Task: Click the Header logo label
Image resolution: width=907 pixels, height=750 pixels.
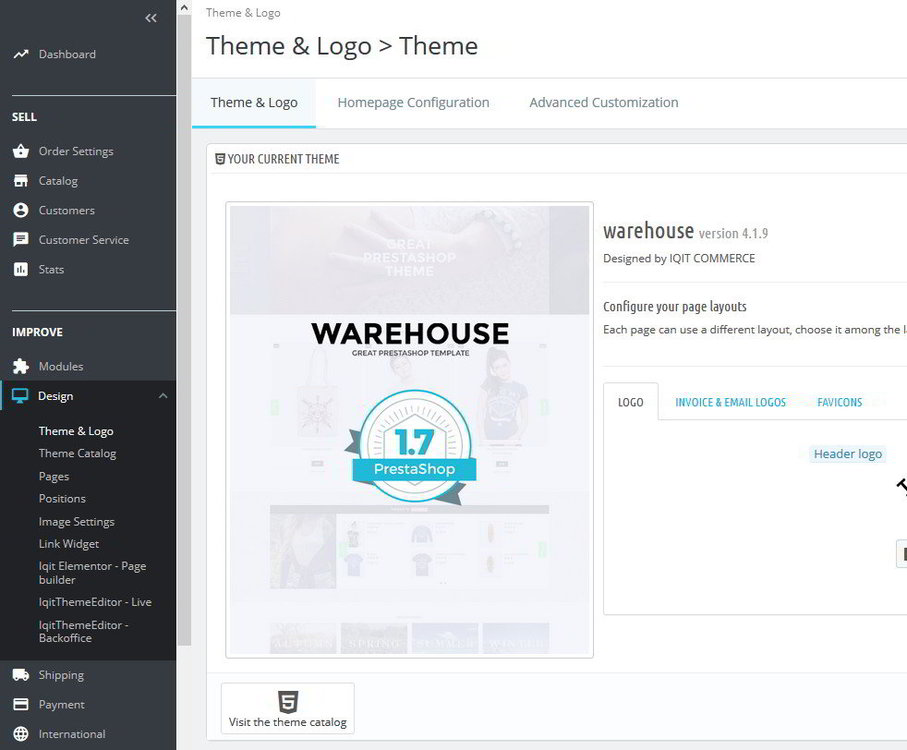Action: tap(847, 455)
